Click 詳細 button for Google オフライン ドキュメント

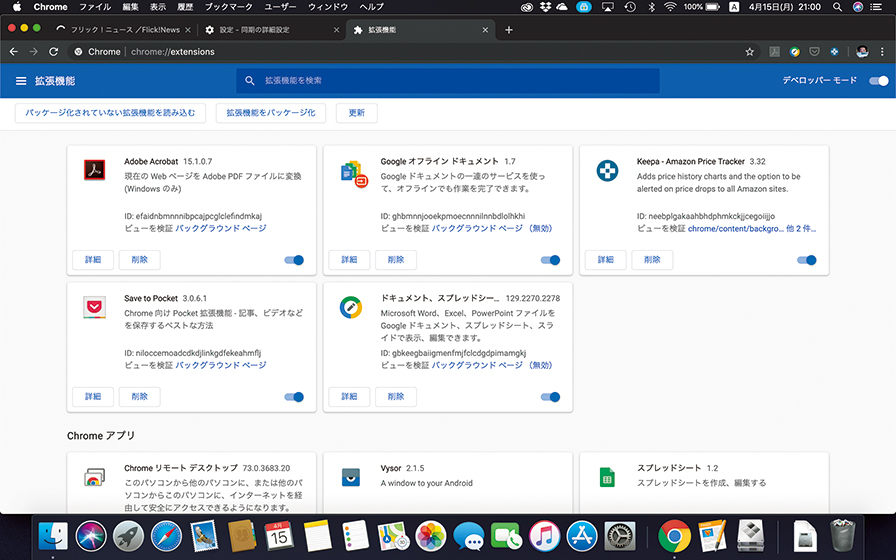pos(349,260)
